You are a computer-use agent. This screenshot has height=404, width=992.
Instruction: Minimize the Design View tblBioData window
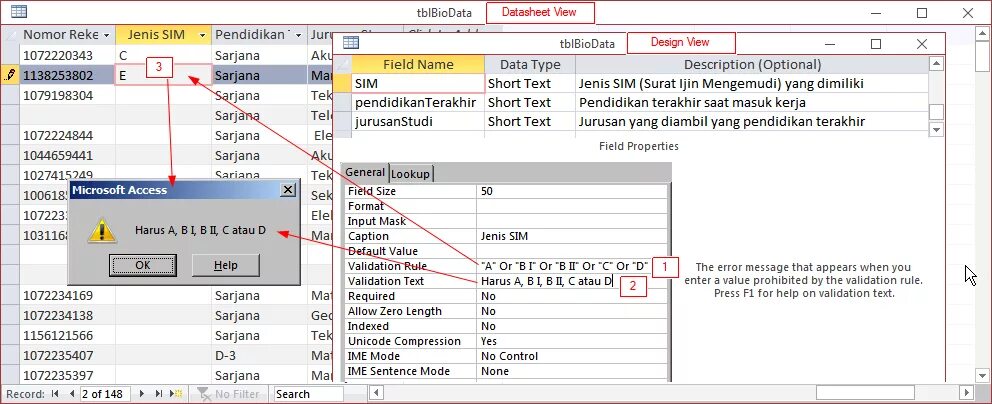coord(829,44)
